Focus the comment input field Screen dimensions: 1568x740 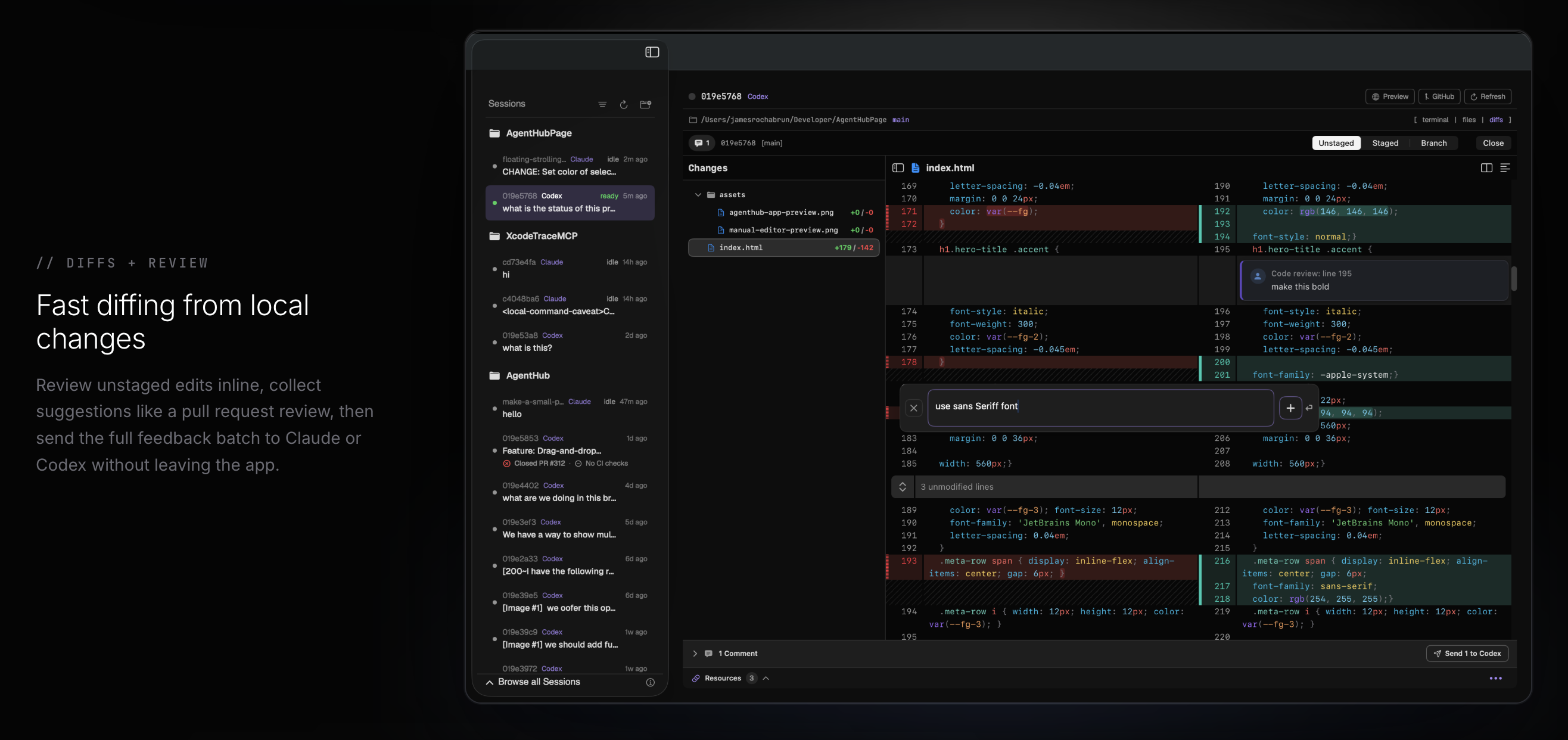[1100, 408]
